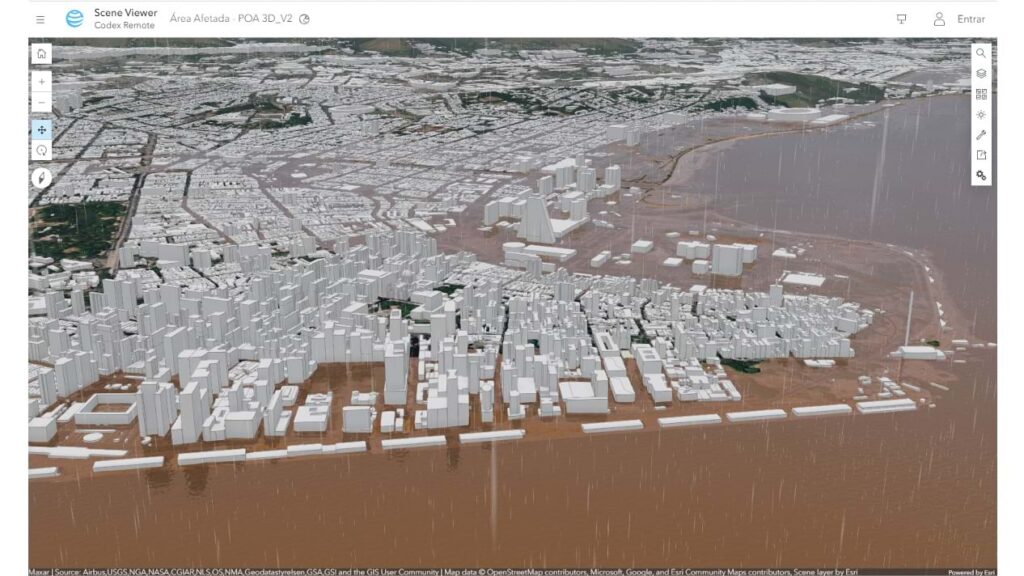This screenshot has height=576, width=1024.
Task: Open the Basemap gallery
Action: (x=981, y=94)
